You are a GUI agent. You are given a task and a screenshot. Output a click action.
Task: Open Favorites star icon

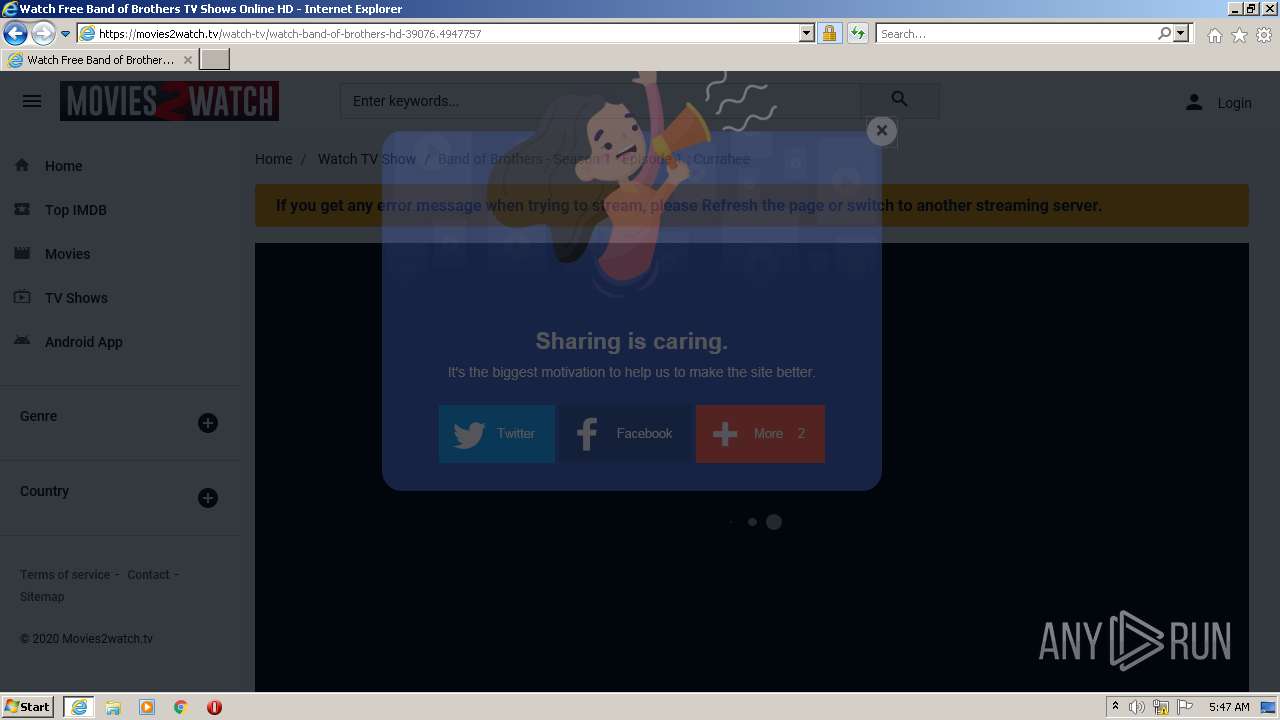[x=1239, y=35]
